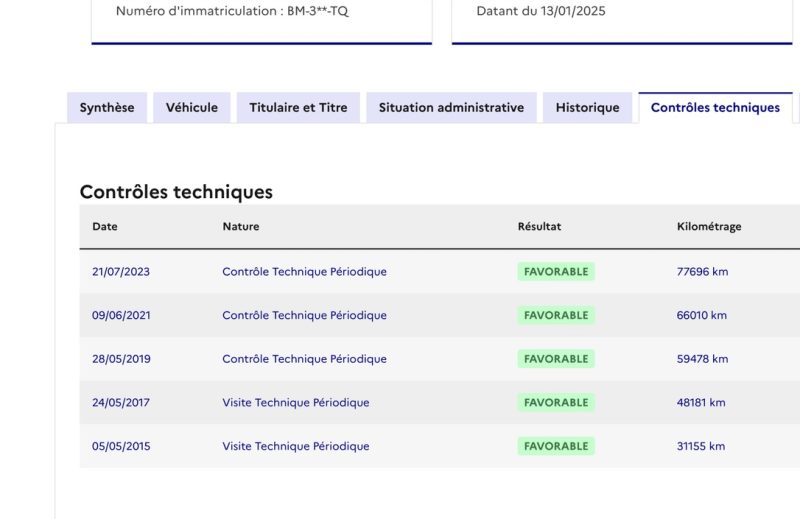Click the Contrôles techniques tab

[x=715, y=108]
